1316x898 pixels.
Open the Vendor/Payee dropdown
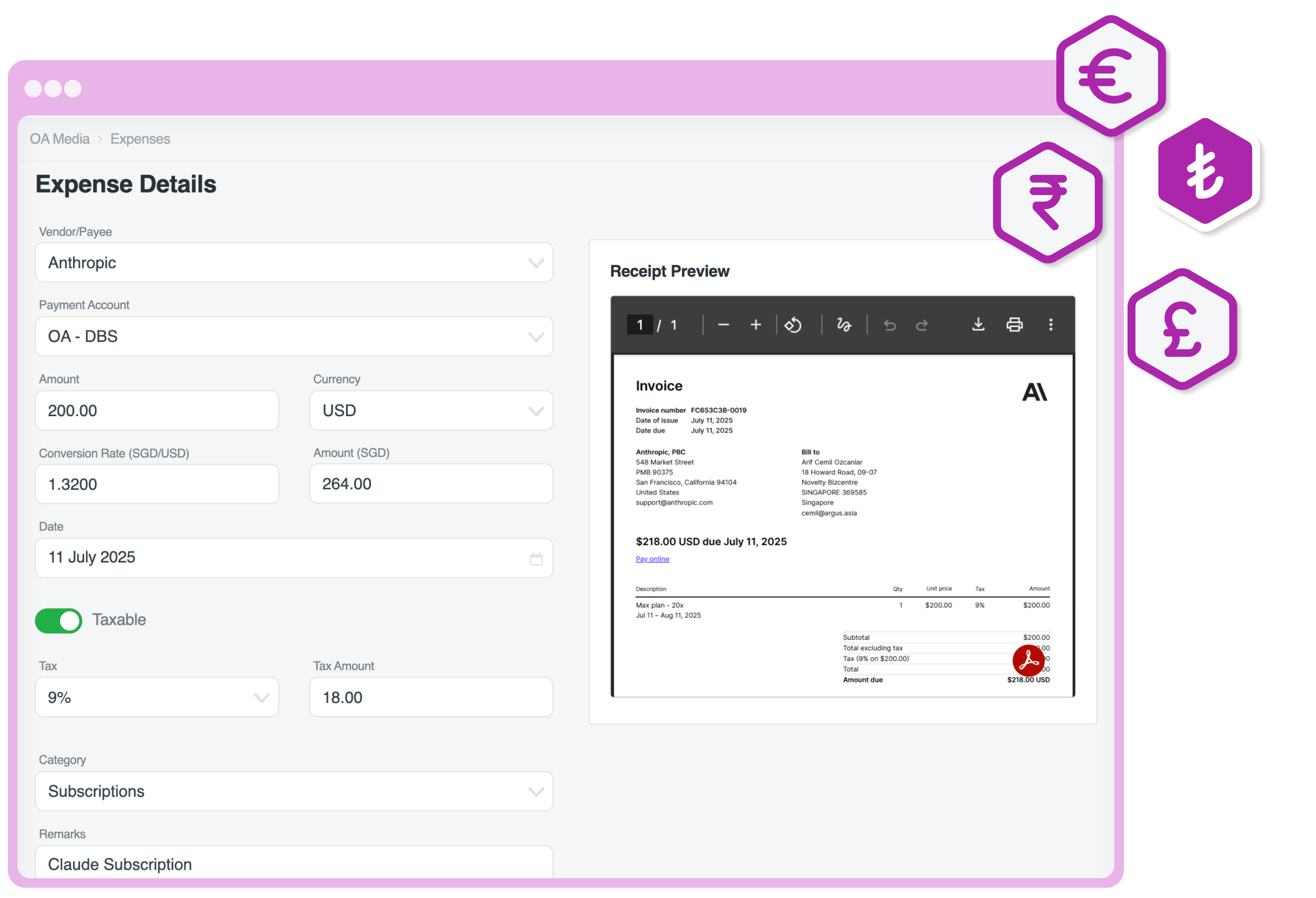[x=294, y=263]
